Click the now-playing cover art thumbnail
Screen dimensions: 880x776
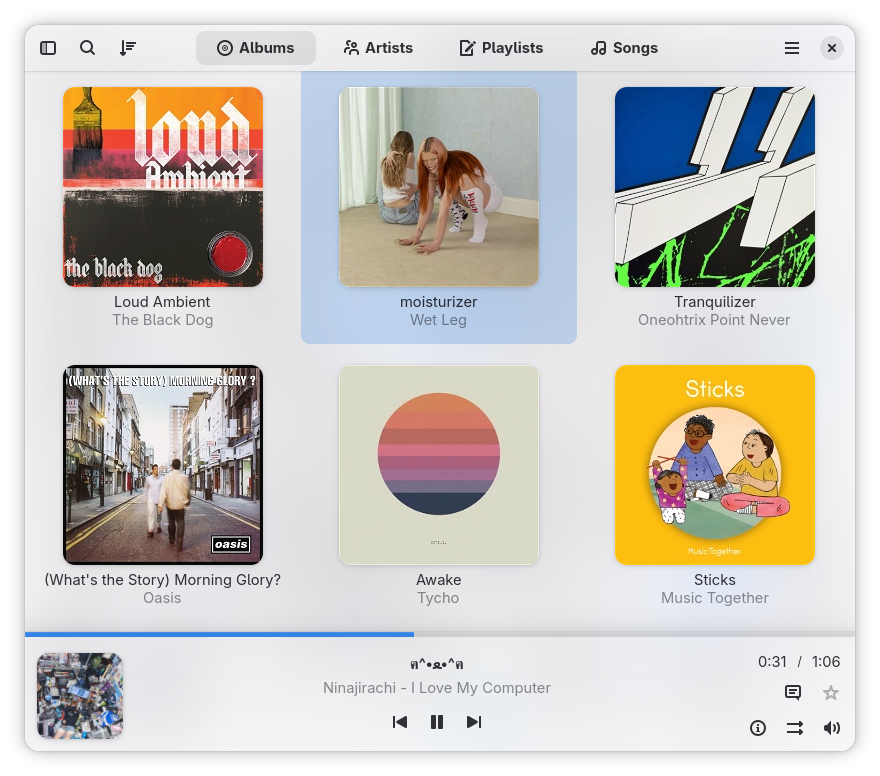[80, 696]
